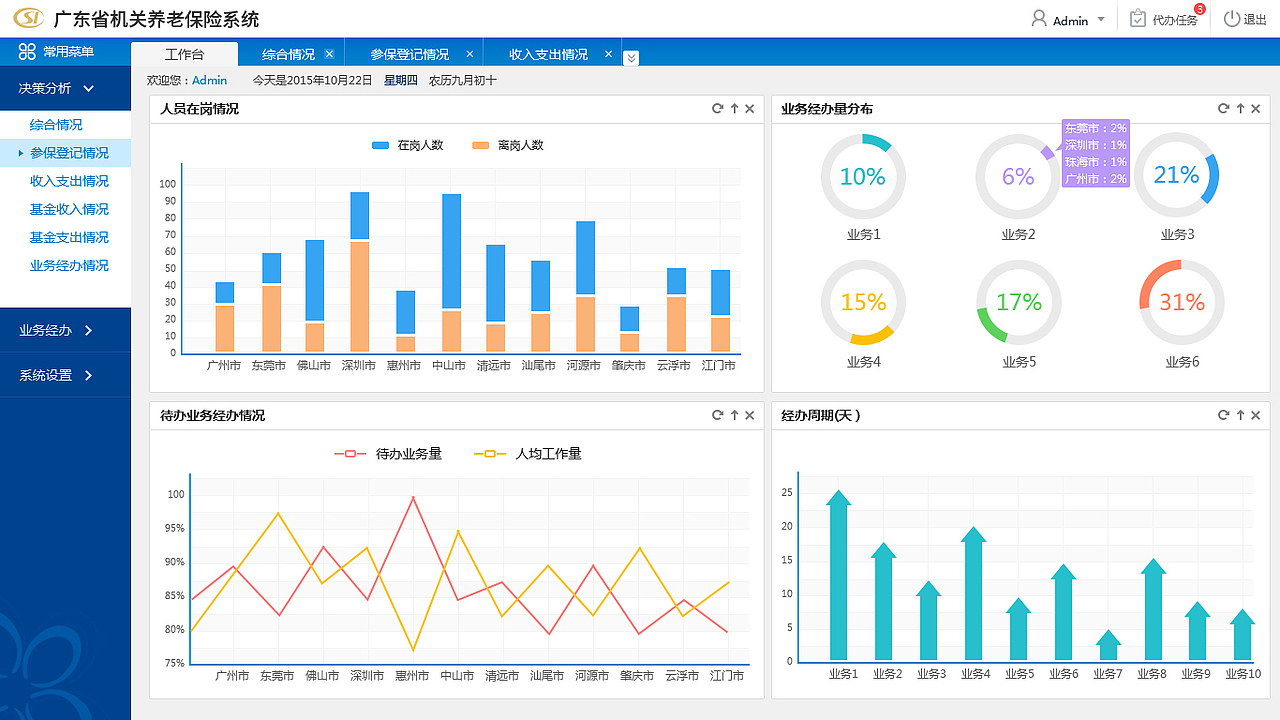Click the 业务3 21% donut chart
This screenshot has height=720, width=1280.
1176,175
